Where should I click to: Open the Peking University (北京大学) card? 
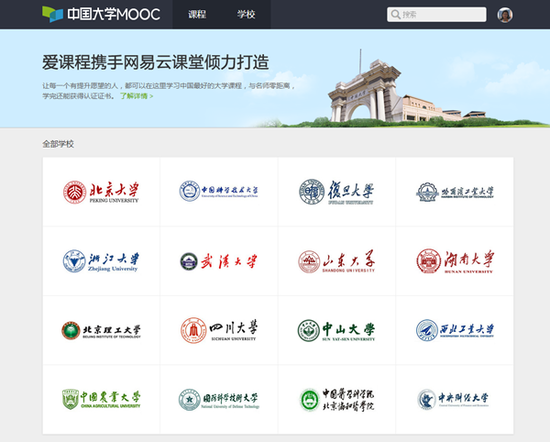pos(101,192)
